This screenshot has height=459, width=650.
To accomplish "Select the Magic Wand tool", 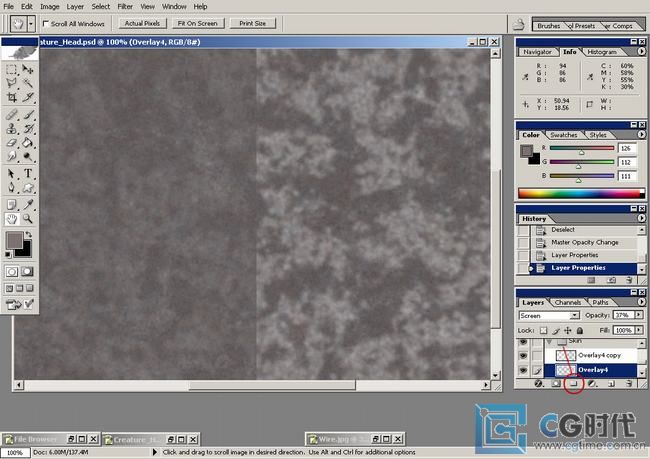I will point(28,83).
